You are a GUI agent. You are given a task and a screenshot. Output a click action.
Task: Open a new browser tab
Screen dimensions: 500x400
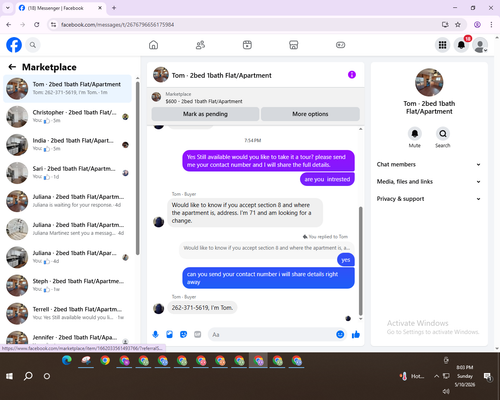click(114, 8)
